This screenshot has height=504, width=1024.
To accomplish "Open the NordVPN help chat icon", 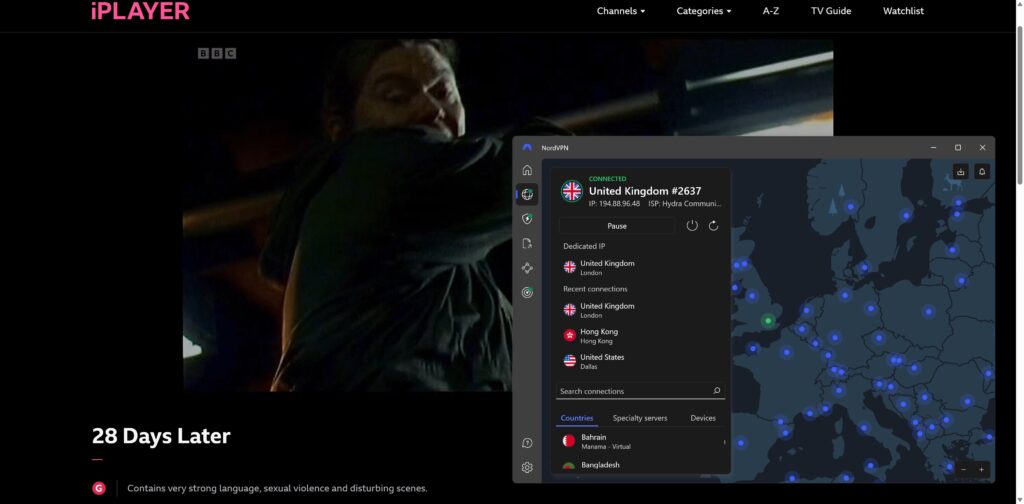I will tap(527, 443).
